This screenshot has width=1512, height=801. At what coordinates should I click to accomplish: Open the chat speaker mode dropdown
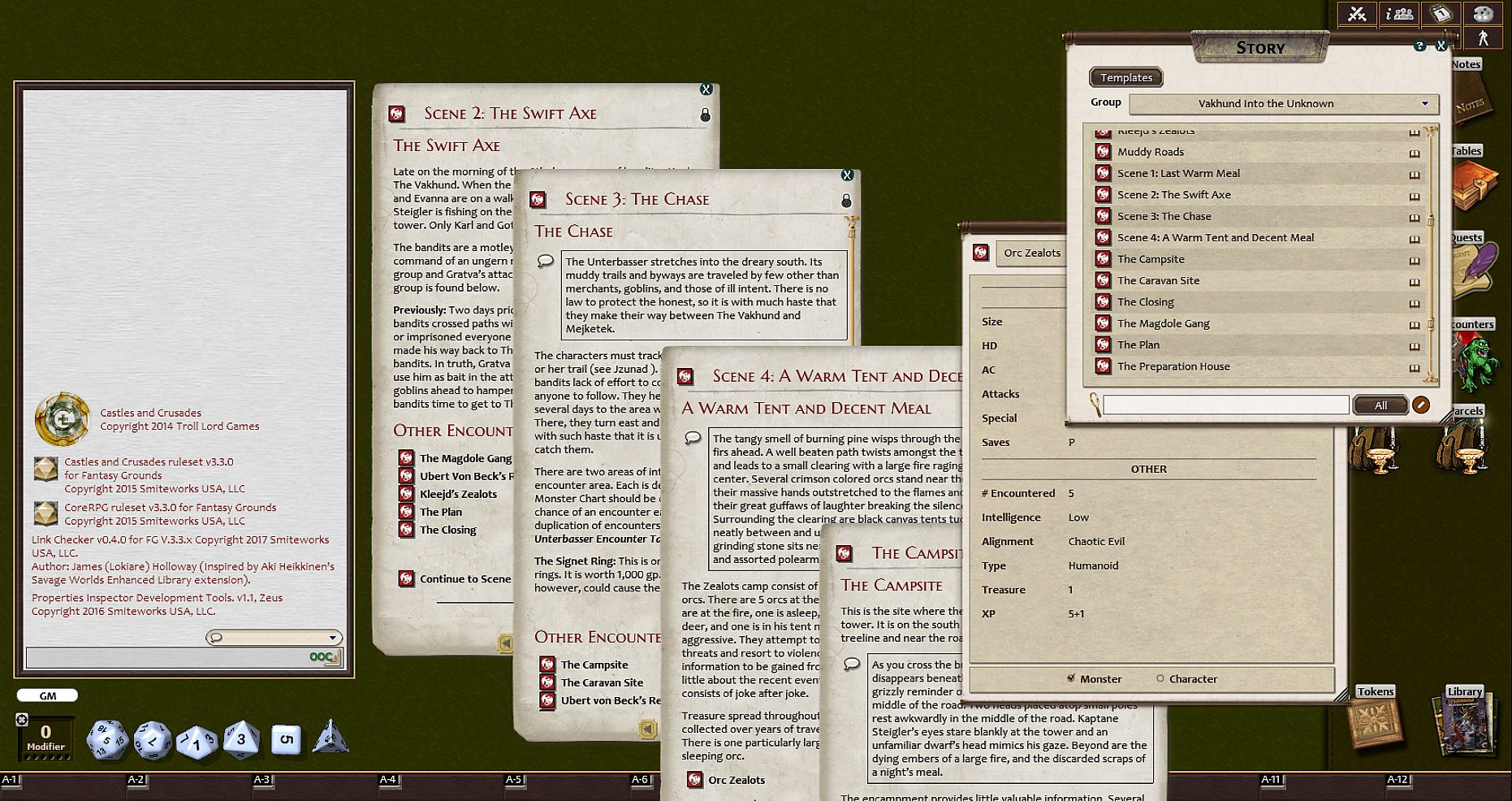coord(274,638)
